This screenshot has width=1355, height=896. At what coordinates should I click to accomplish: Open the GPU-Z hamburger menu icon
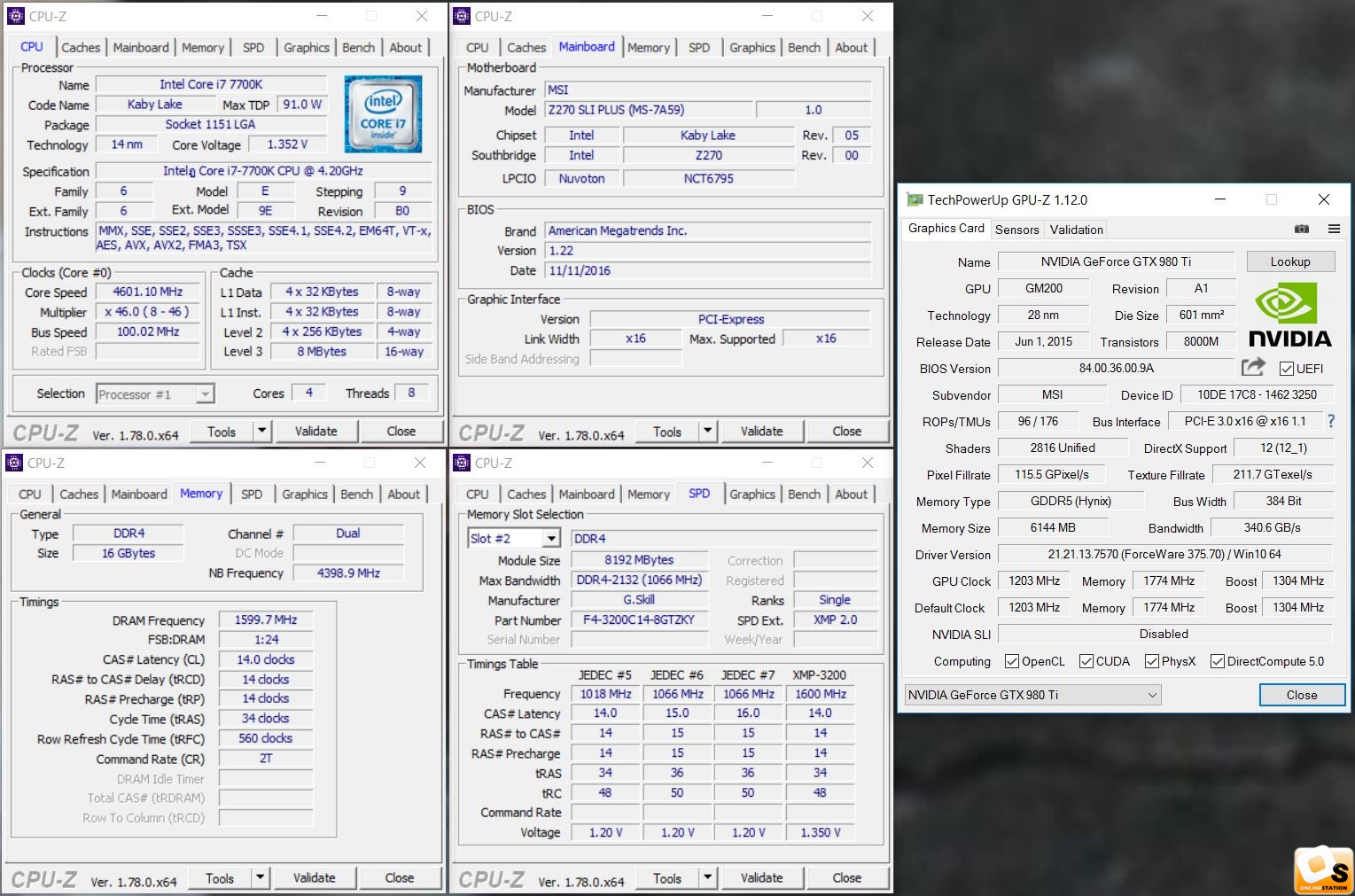pos(1333,229)
